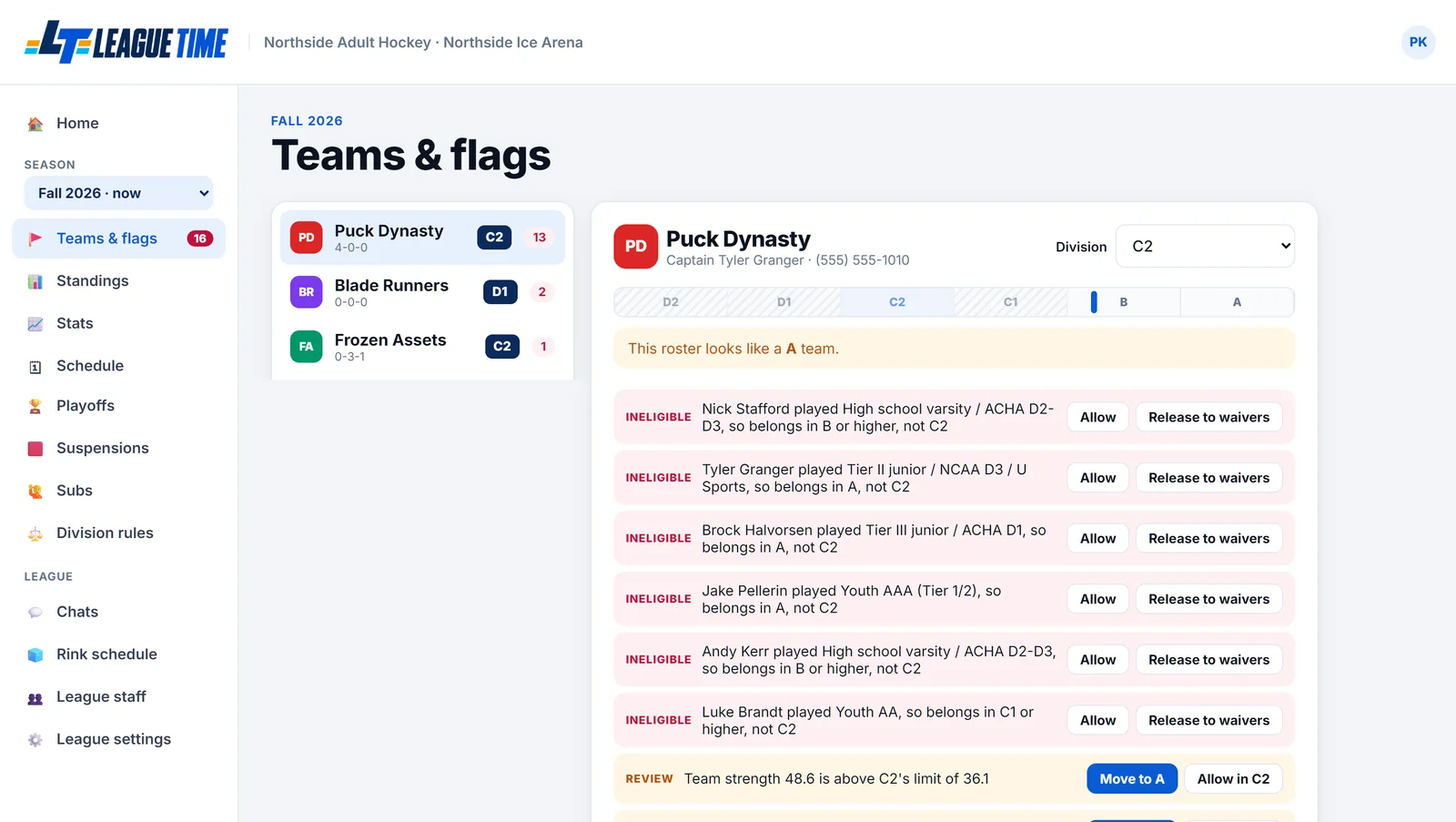This screenshot has width=1456, height=822.
Task: Allow Brock Halvorsen in C2
Action: [1097, 539]
